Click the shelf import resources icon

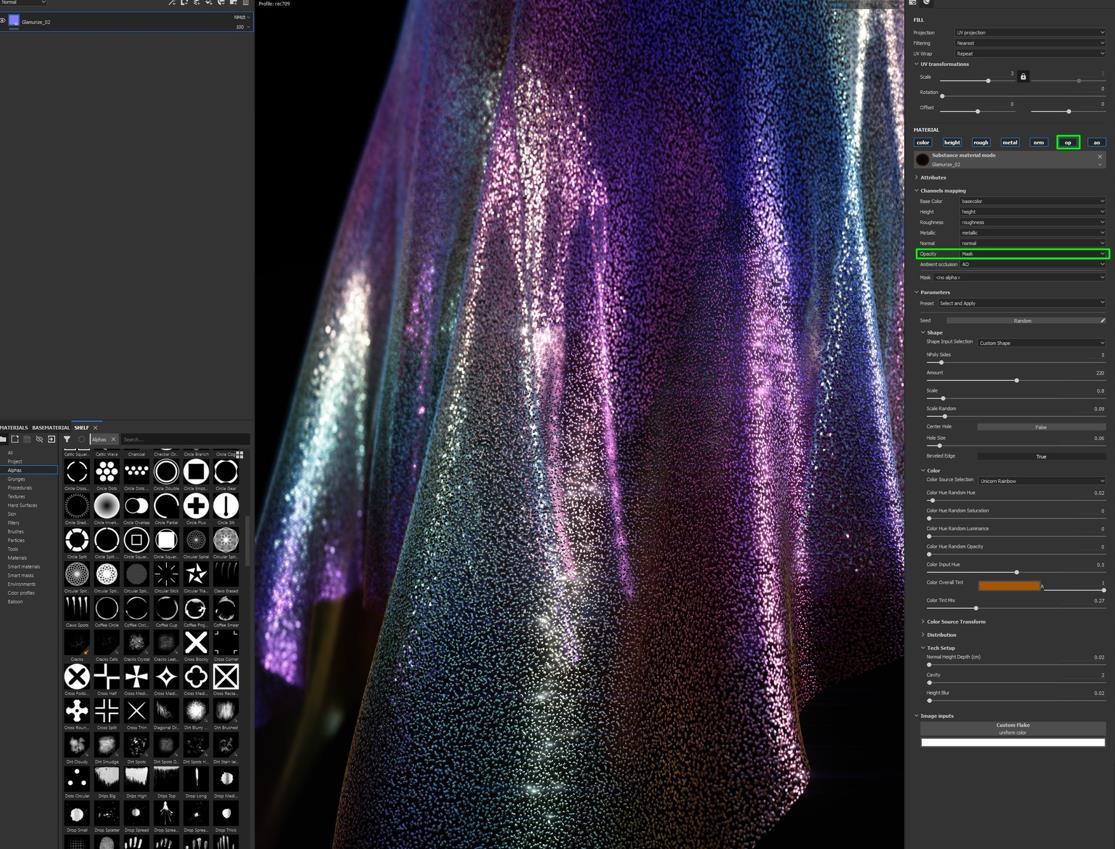(52, 439)
